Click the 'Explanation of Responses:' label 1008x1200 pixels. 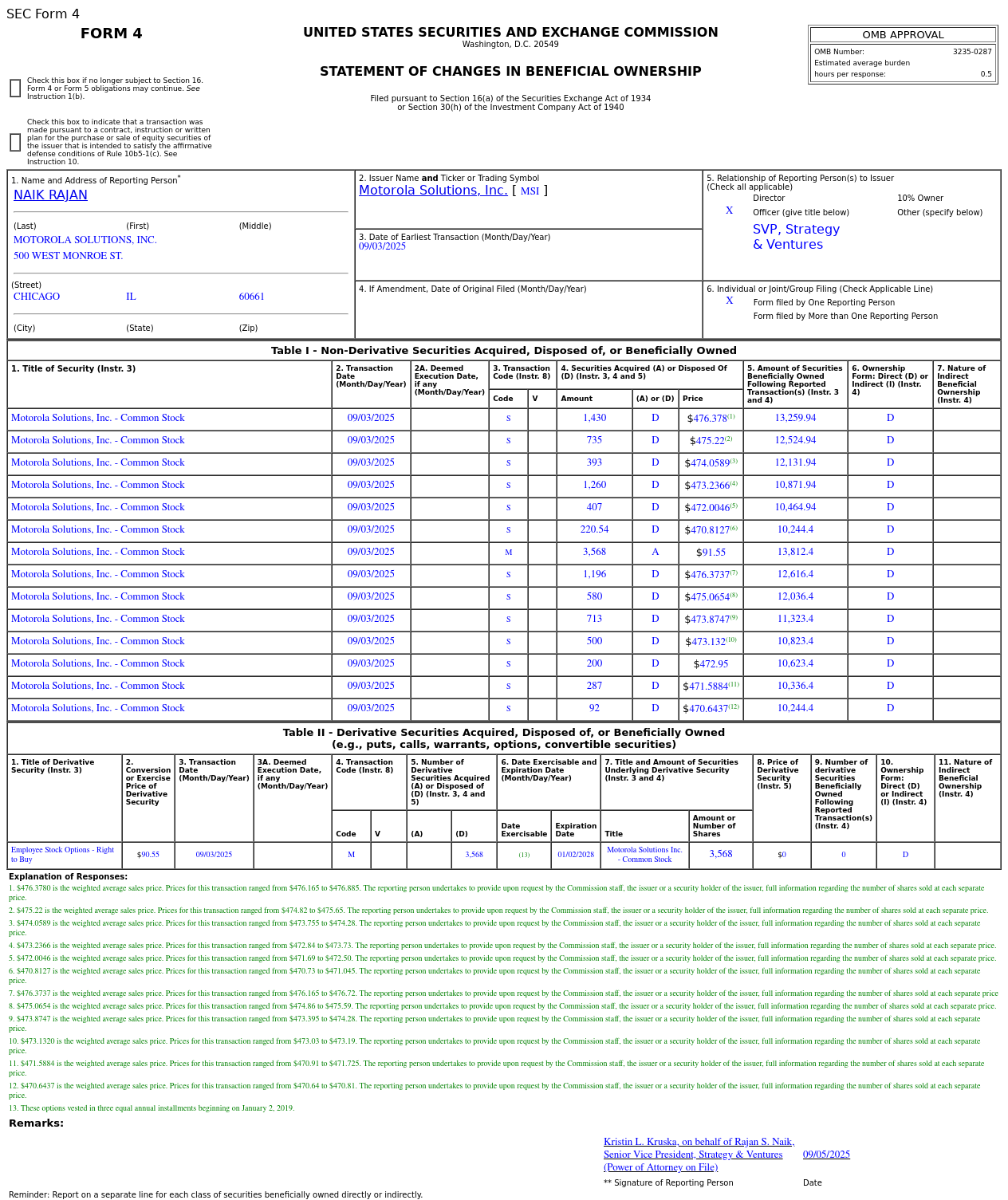coord(68,877)
